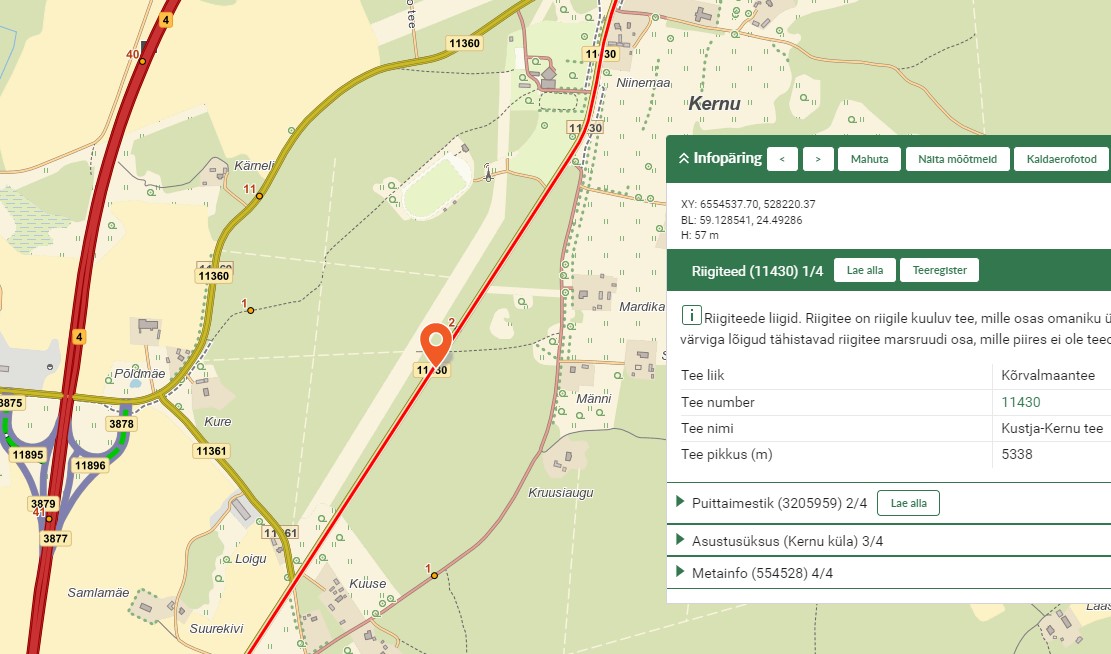Click road shield 3878 on the interchange
Image resolution: width=1111 pixels, height=654 pixels.
(121, 424)
